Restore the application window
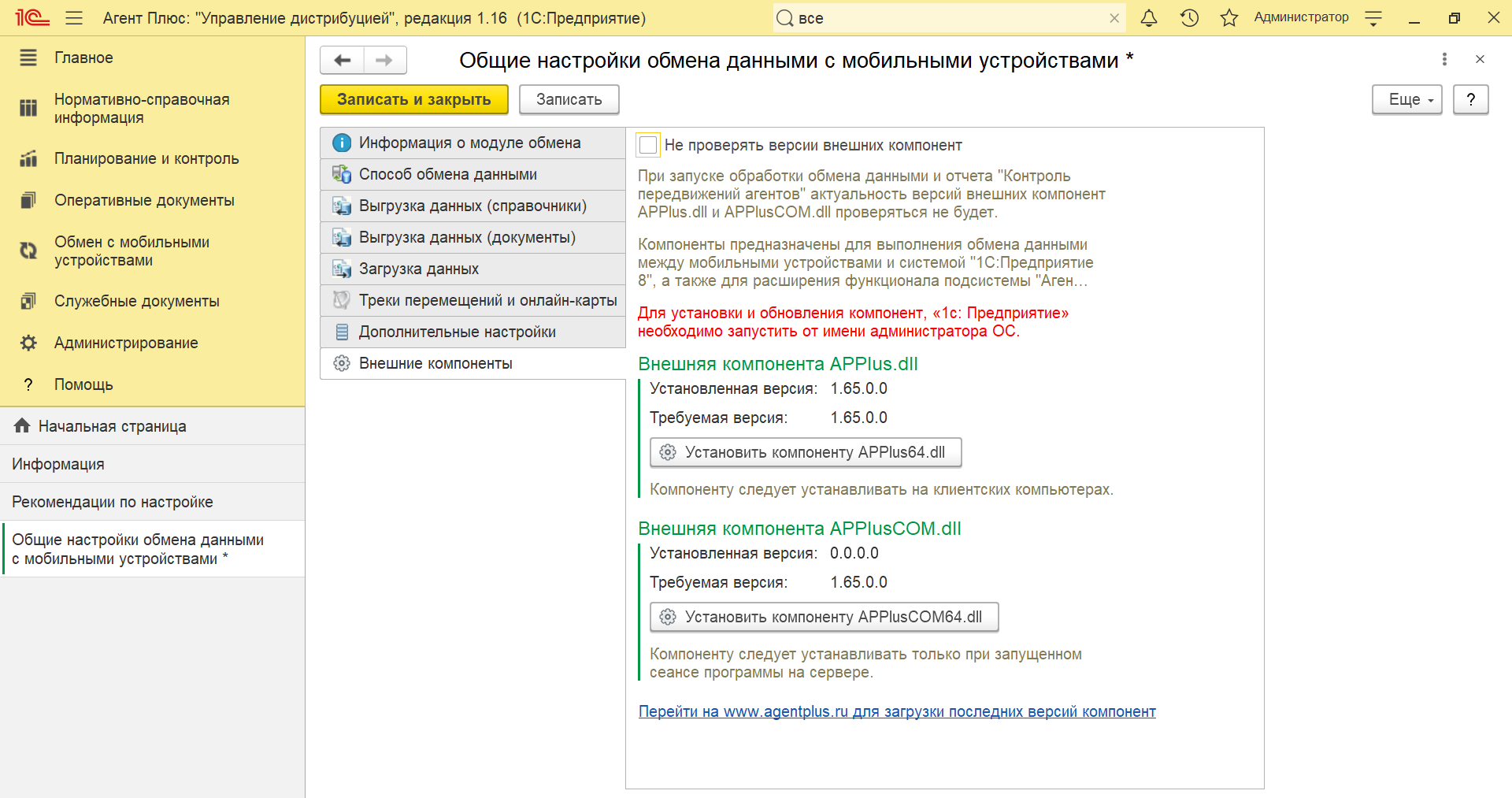The width and height of the screenshot is (1512, 798). [x=1454, y=18]
